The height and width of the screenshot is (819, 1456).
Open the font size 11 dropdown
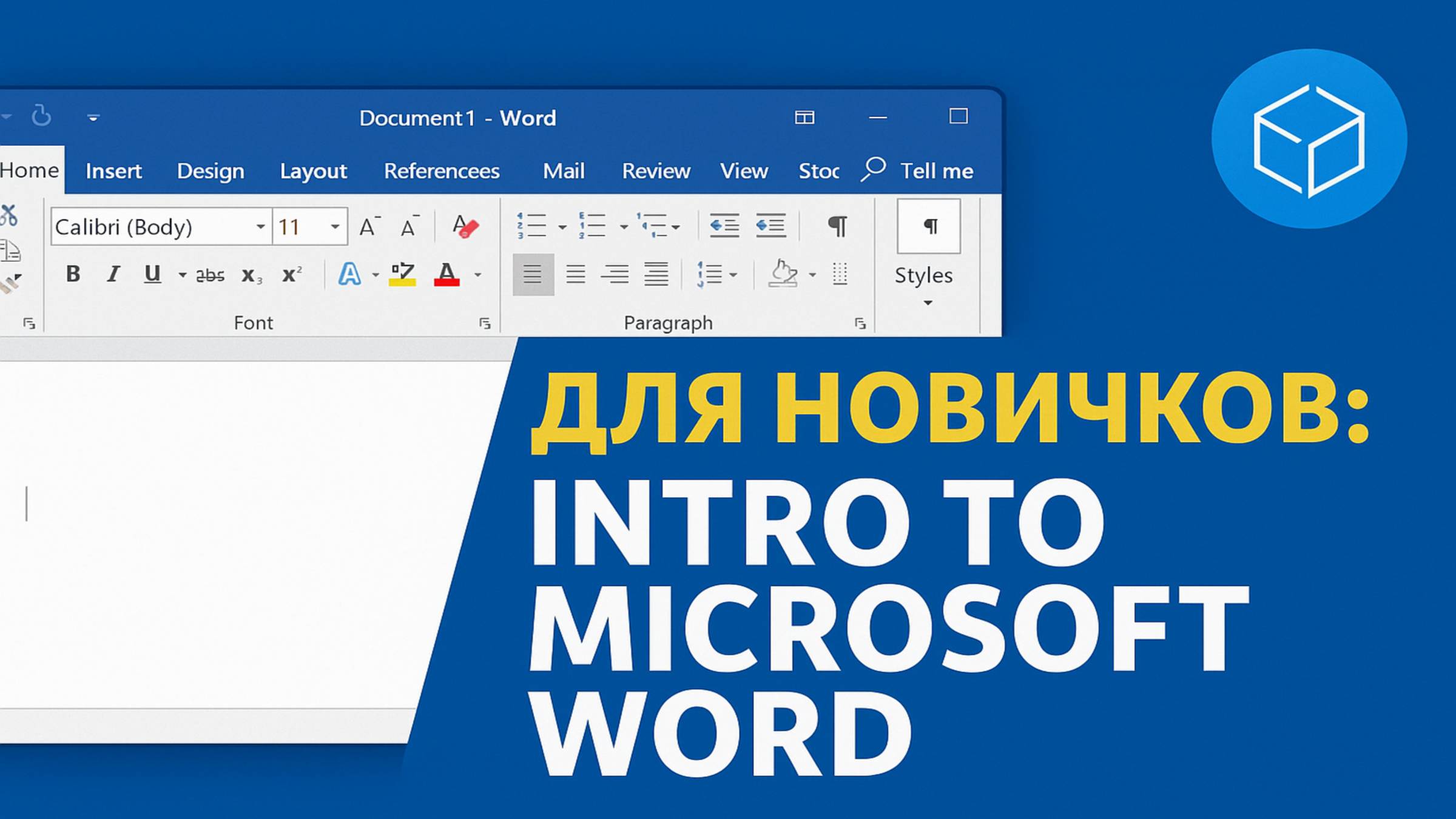click(335, 227)
